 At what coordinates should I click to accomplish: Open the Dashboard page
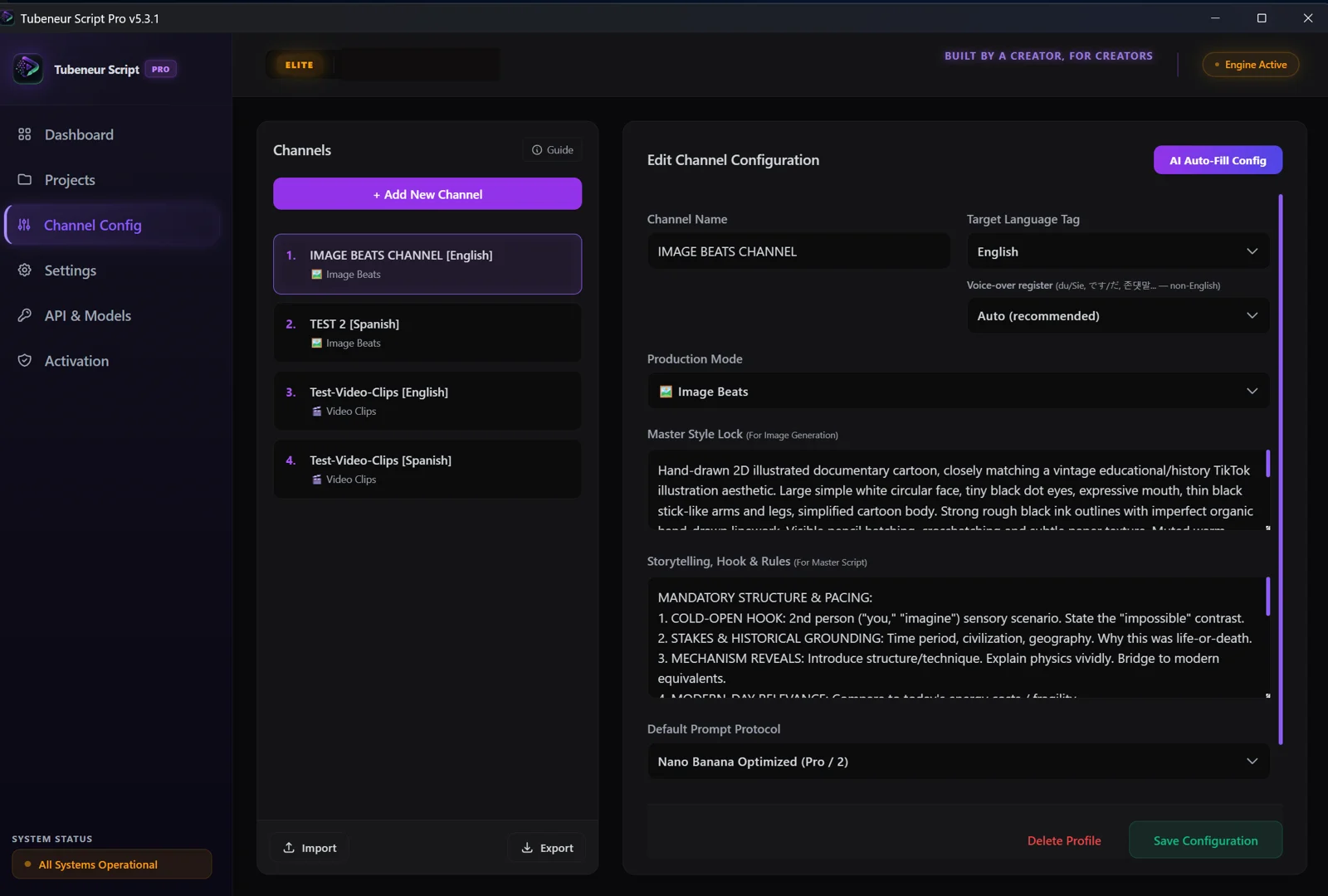(x=112, y=134)
